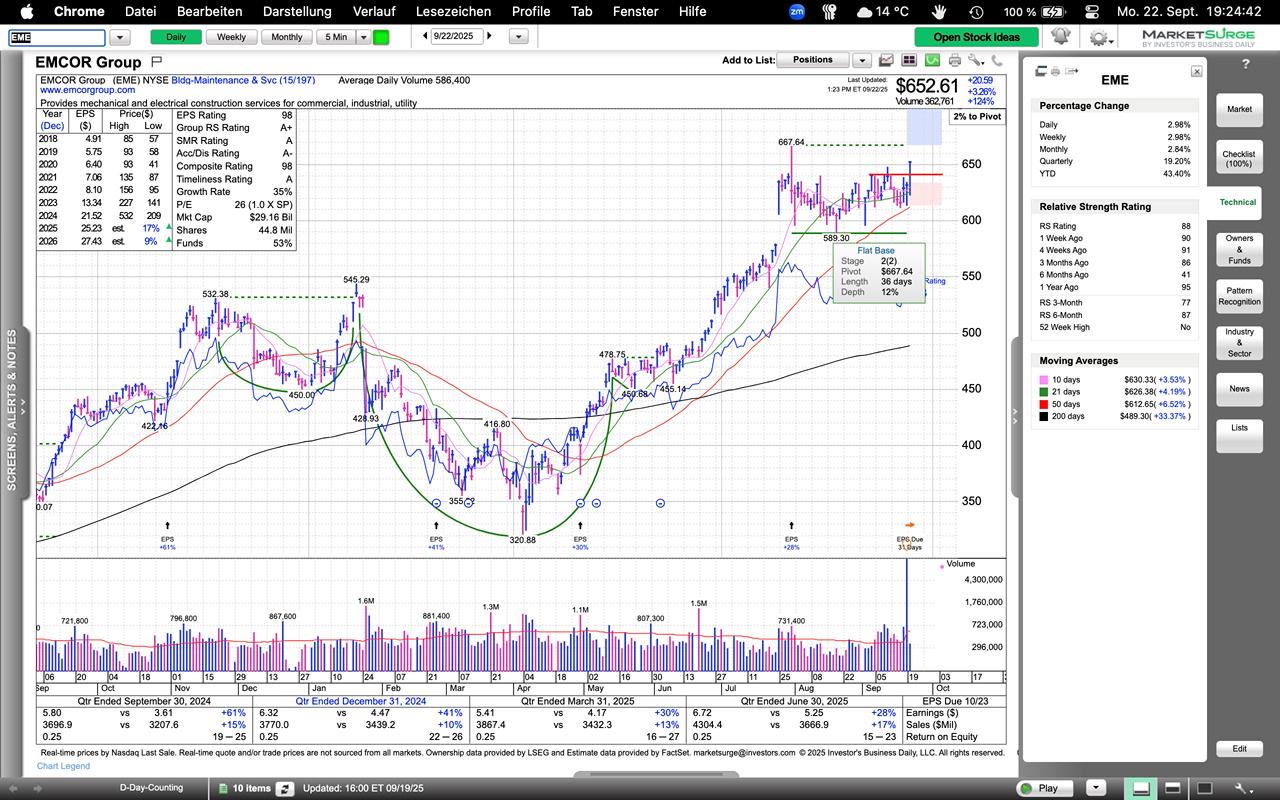Open the dropdown next to symbol field
Viewport: 1280px width, 800px height.
[119, 37]
